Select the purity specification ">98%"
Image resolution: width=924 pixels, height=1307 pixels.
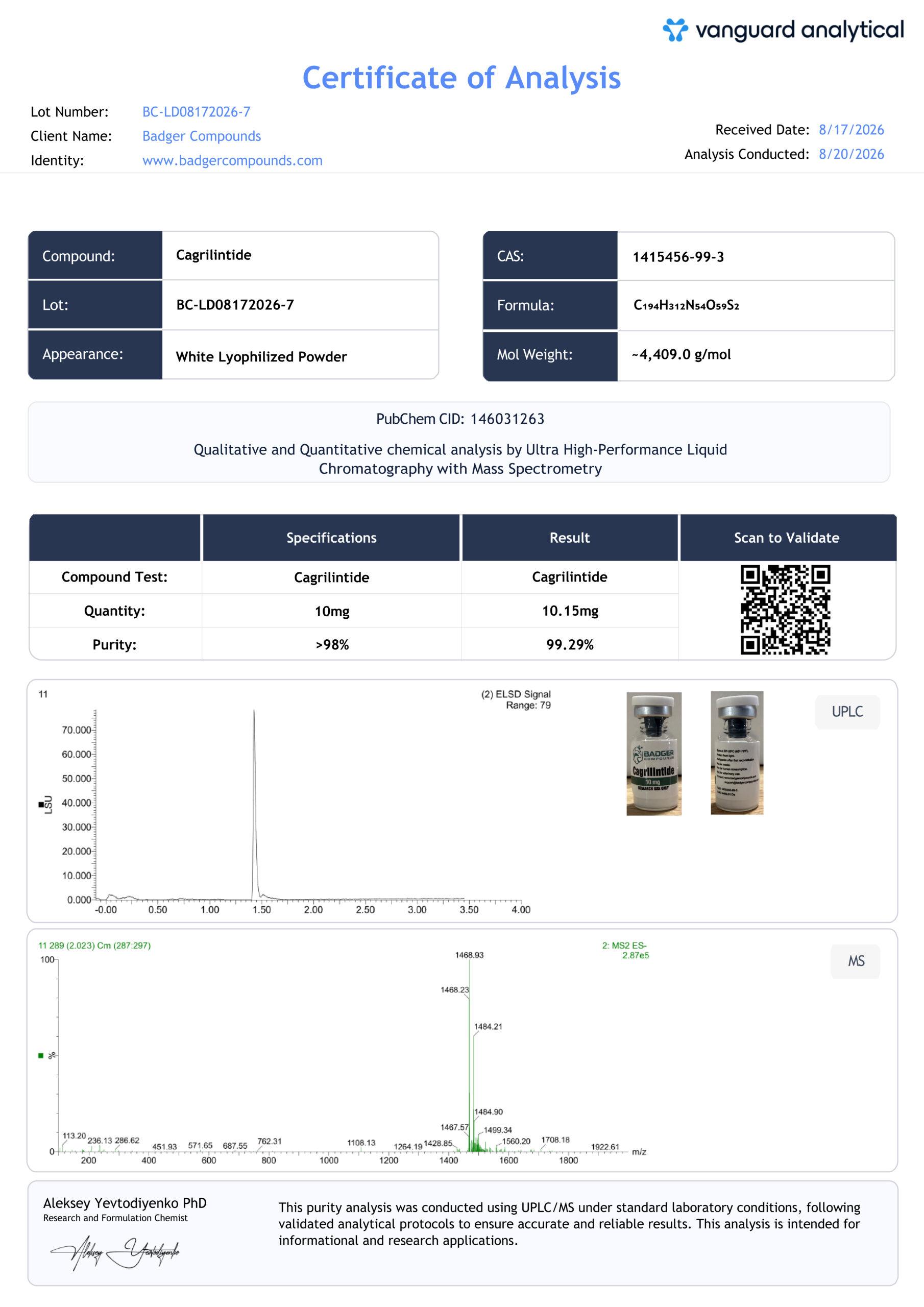click(x=332, y=645)
